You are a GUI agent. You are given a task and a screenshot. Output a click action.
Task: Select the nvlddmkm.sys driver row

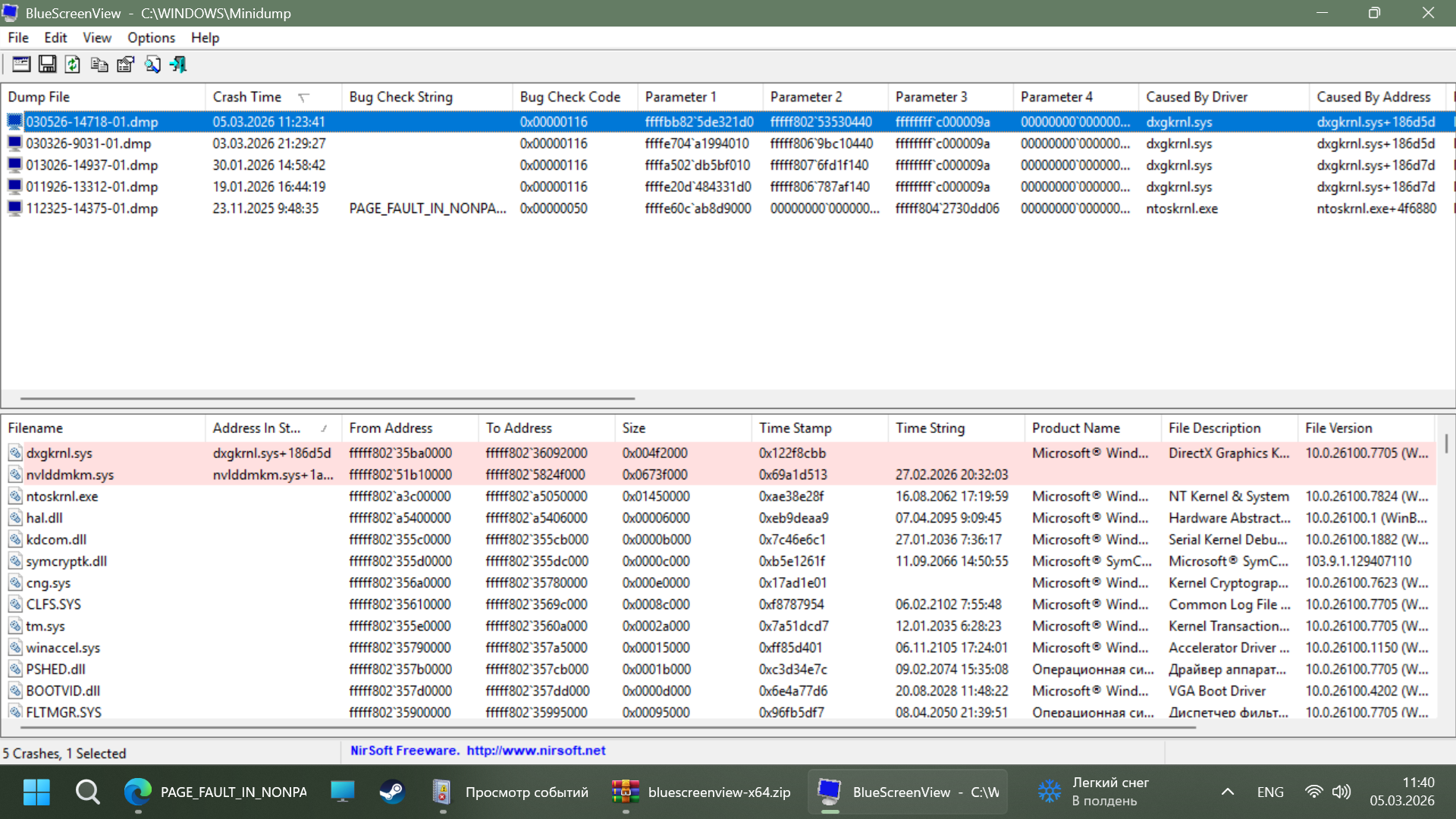(x=70, y=475)
